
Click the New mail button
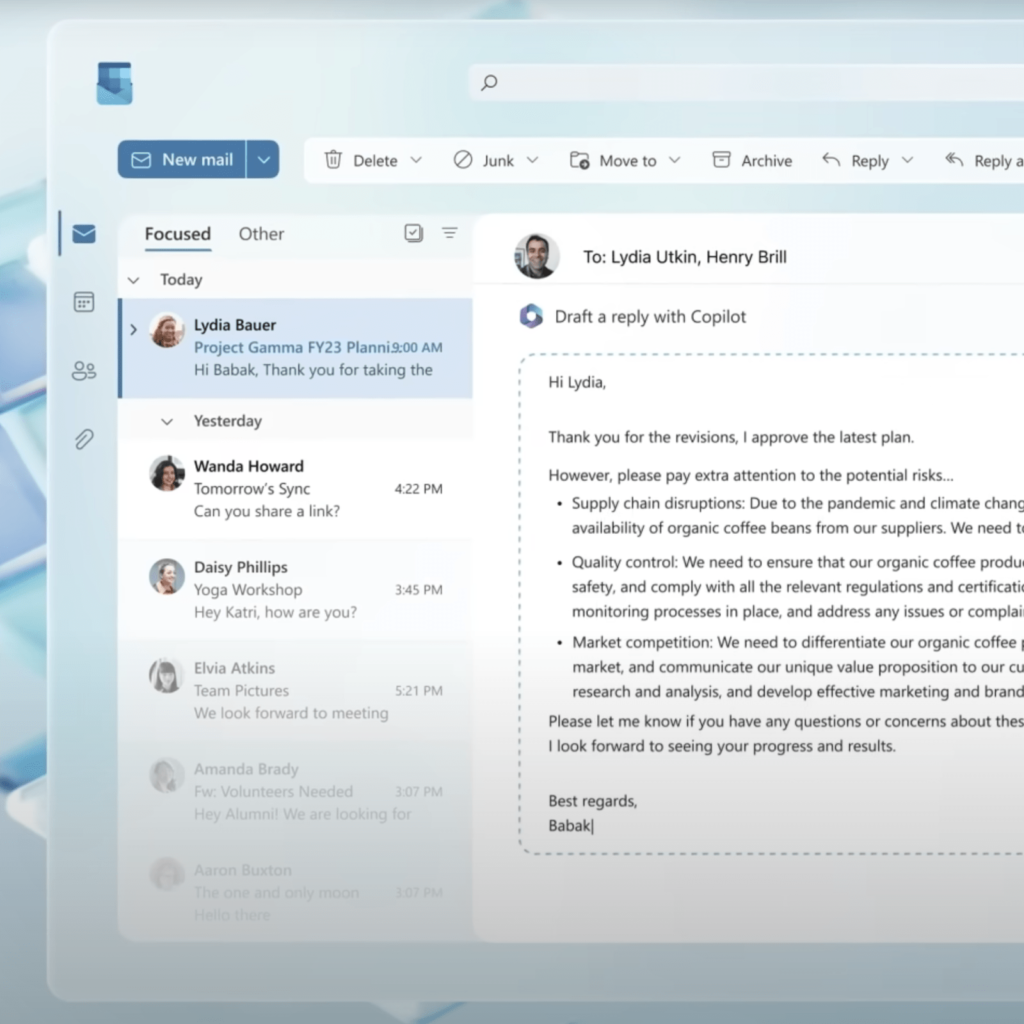(182, 160)
